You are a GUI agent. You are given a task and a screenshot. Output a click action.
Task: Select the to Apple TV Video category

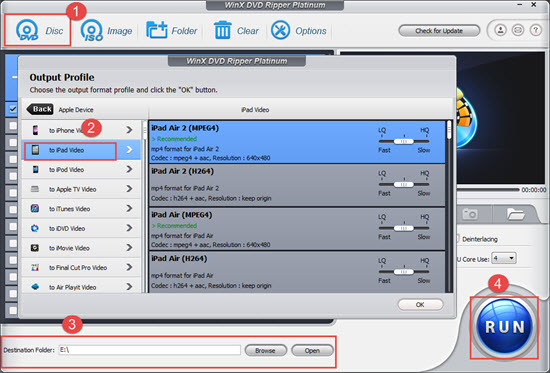[81, 189]
